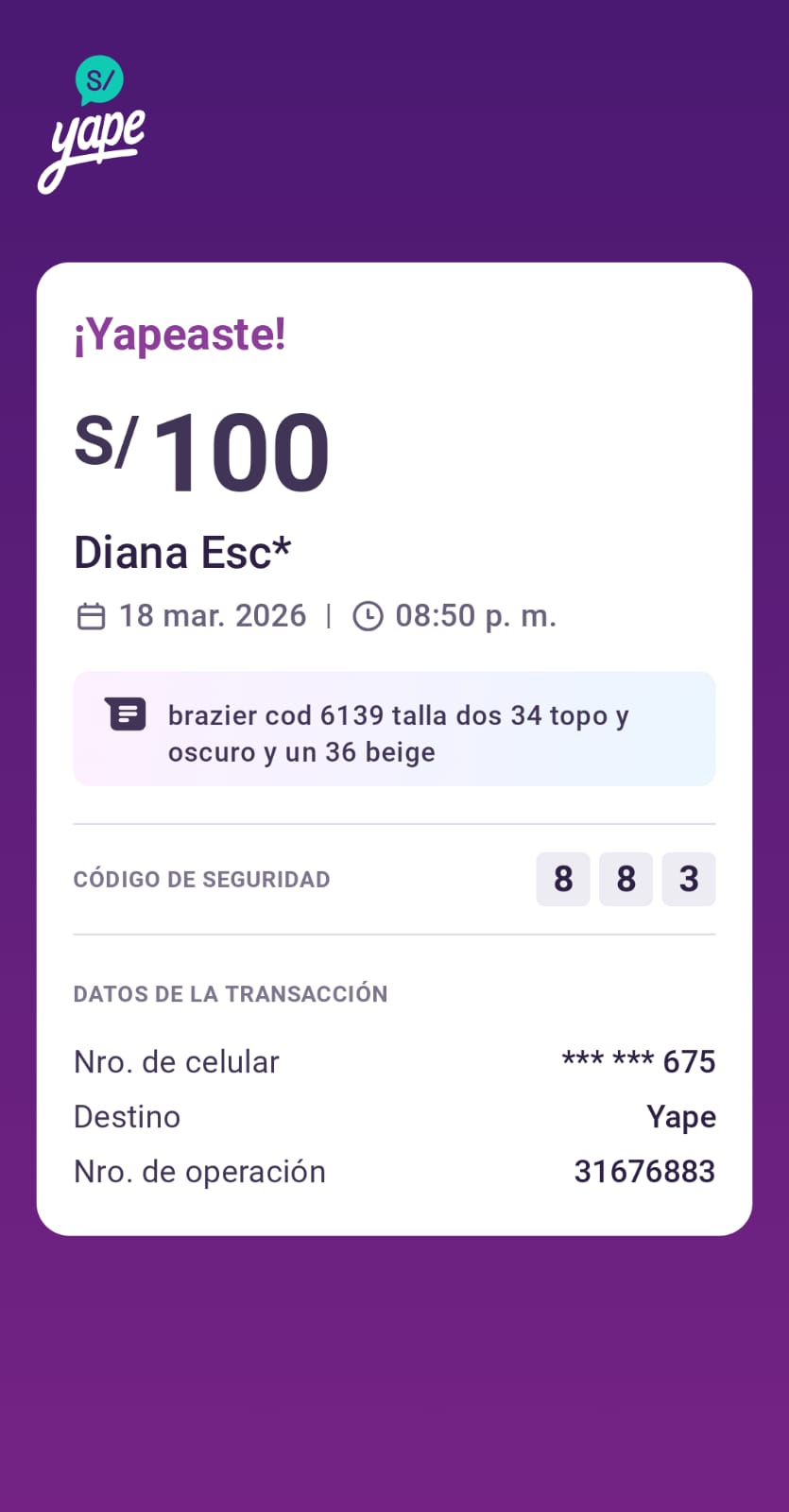
Task: Click the ¡Yapeaste! heading
Action: (180, 335)
